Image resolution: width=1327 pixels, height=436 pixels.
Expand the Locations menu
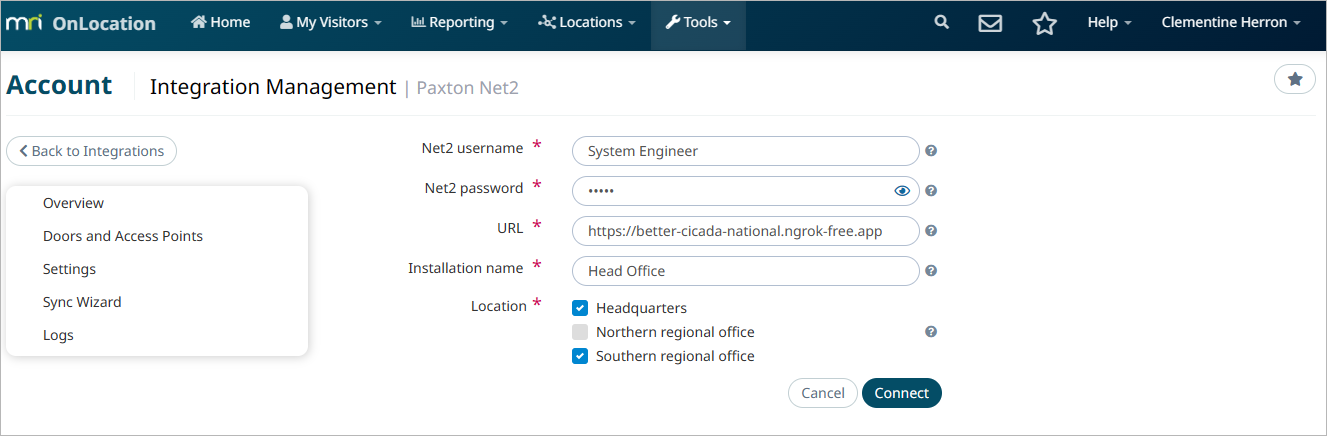[x=586, y=22]
